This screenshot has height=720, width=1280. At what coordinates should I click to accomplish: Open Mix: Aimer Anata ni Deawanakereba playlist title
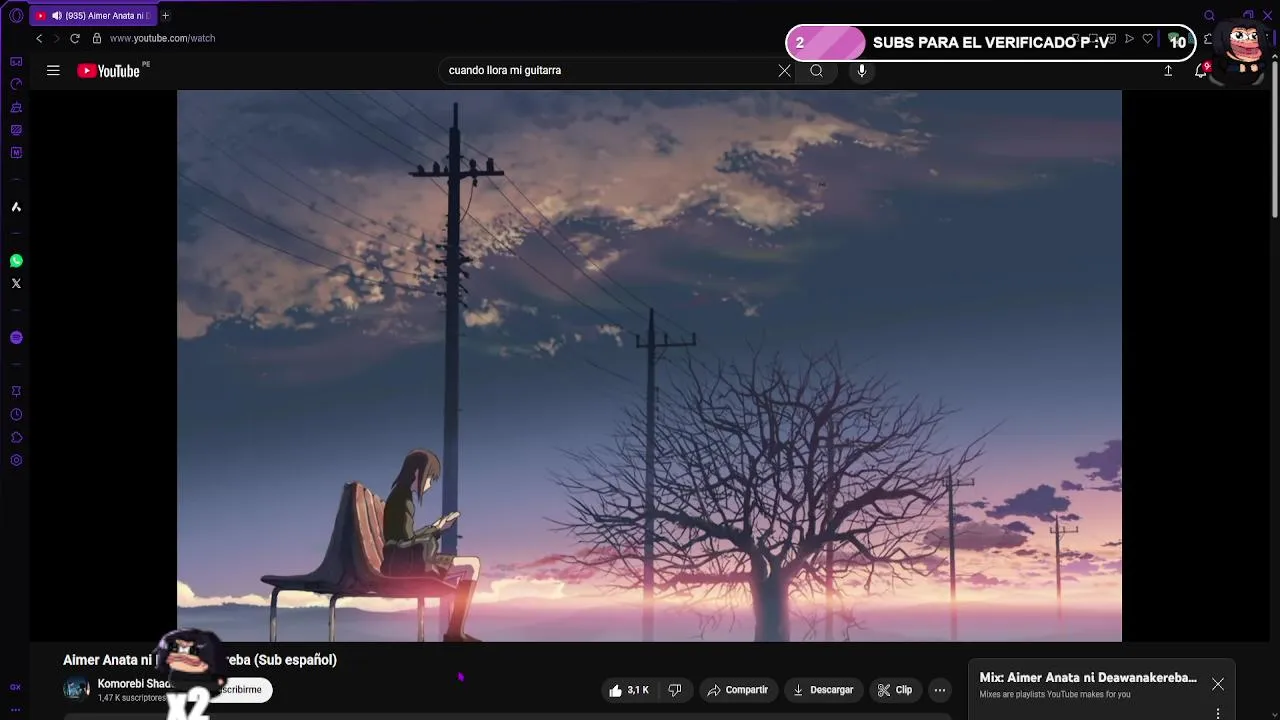pyautogui.click(x=1088, y=678)
